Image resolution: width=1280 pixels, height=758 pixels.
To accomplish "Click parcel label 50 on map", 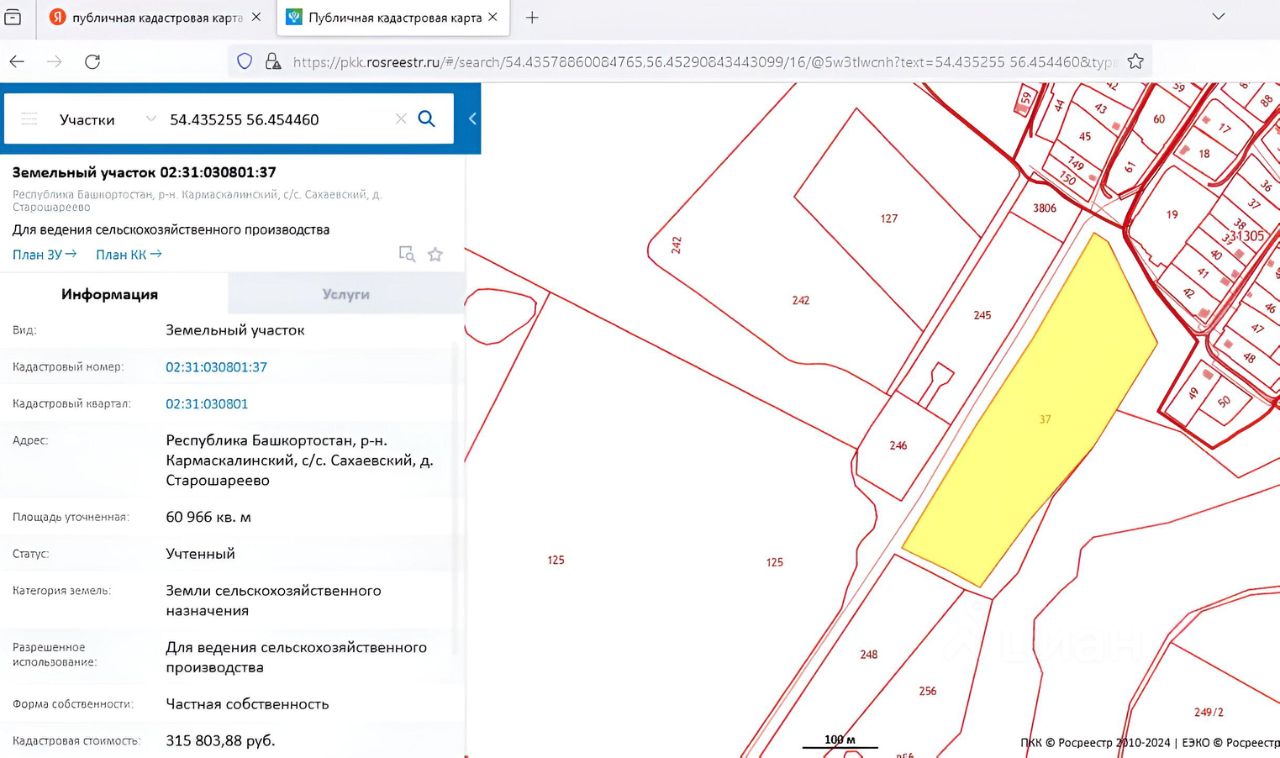I will click(1224, 401).
